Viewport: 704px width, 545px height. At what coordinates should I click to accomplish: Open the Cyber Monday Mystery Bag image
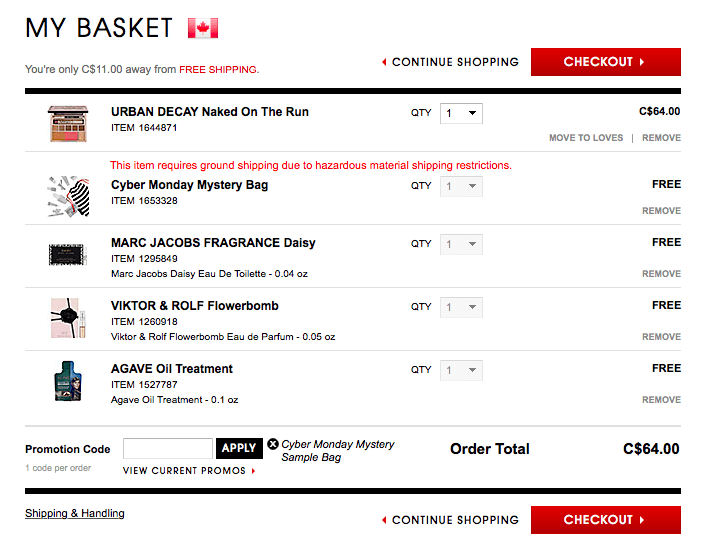68,196
